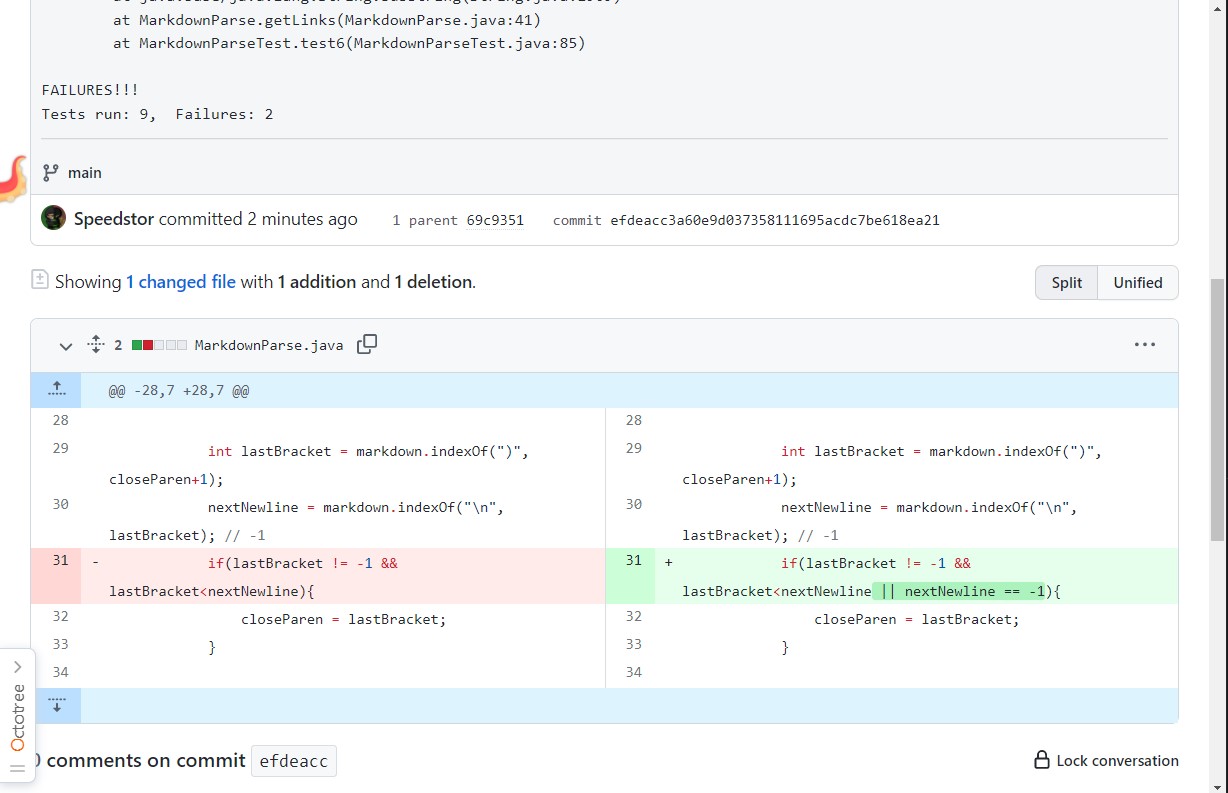Click the Octotree hamburger handle icon
Screen dimensions: 1228x793
[17, 768]
